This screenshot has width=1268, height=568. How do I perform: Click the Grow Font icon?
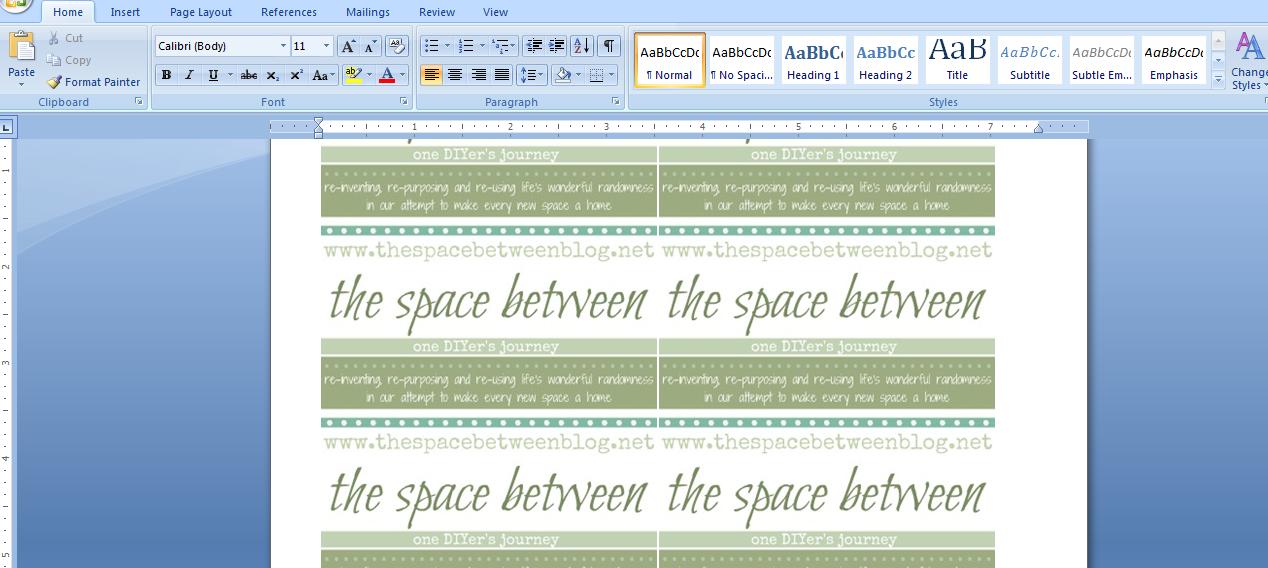pyautogui.click(x=347, y=46)
